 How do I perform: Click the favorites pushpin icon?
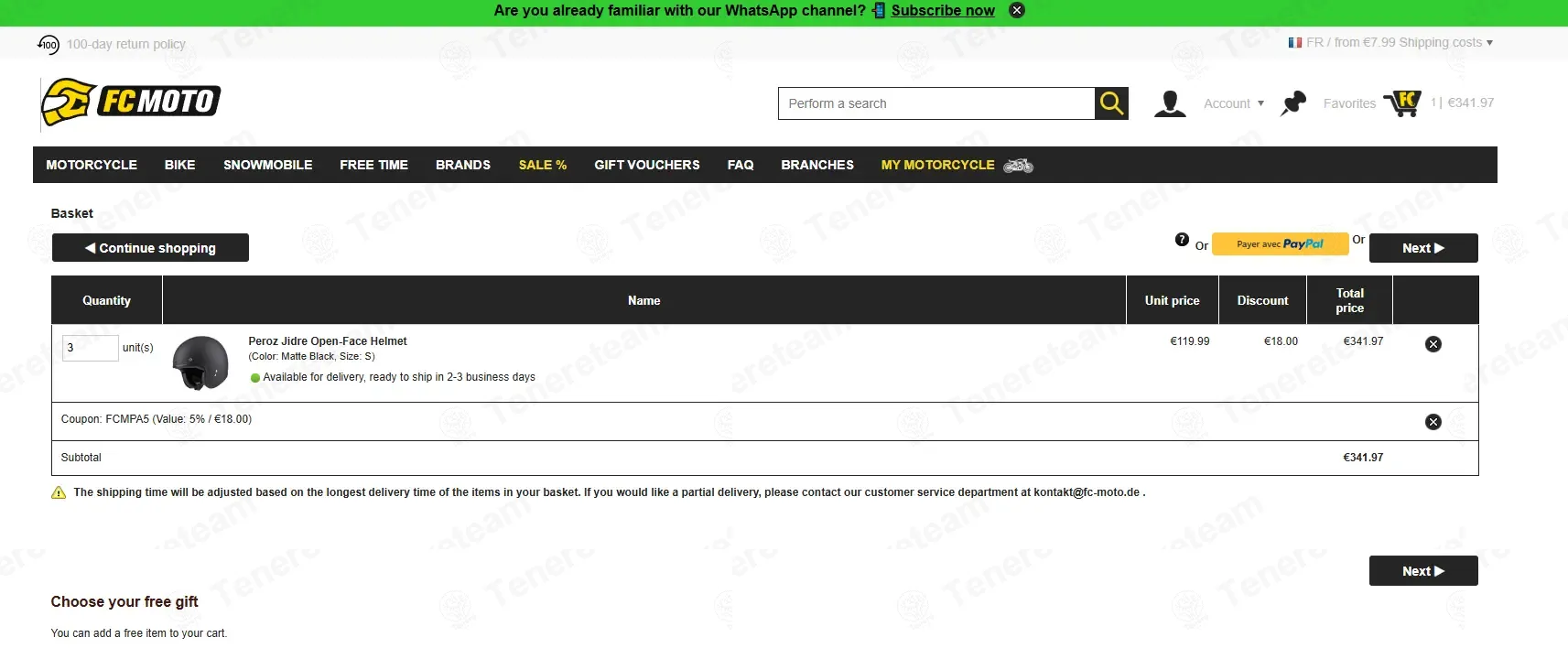click(1293, 103)
